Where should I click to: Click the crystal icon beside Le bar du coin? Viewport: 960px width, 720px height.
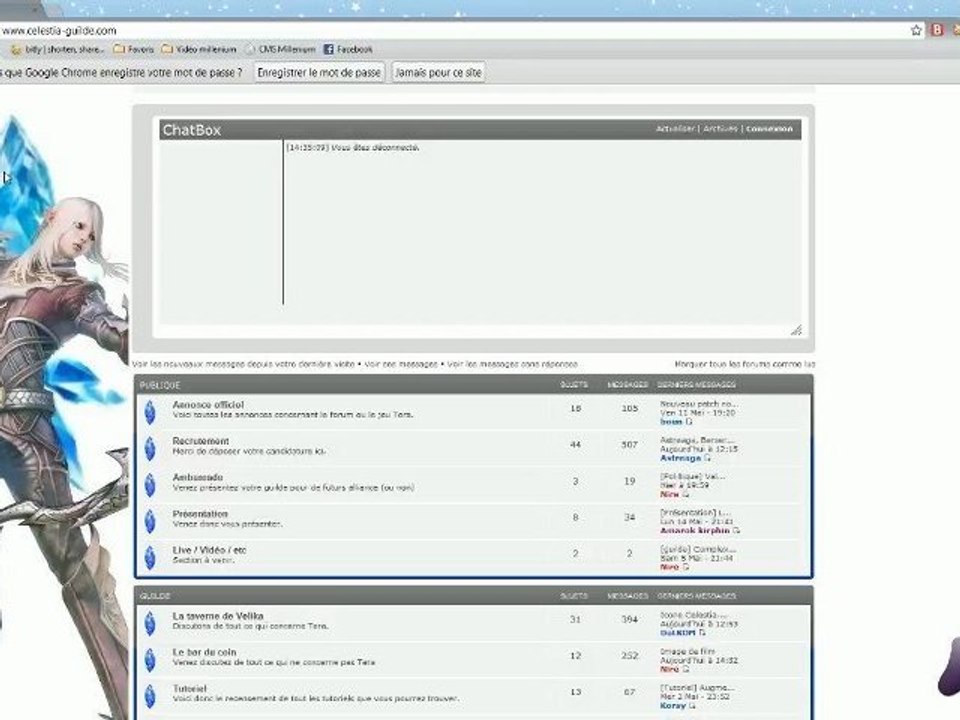tap(150, 659)
